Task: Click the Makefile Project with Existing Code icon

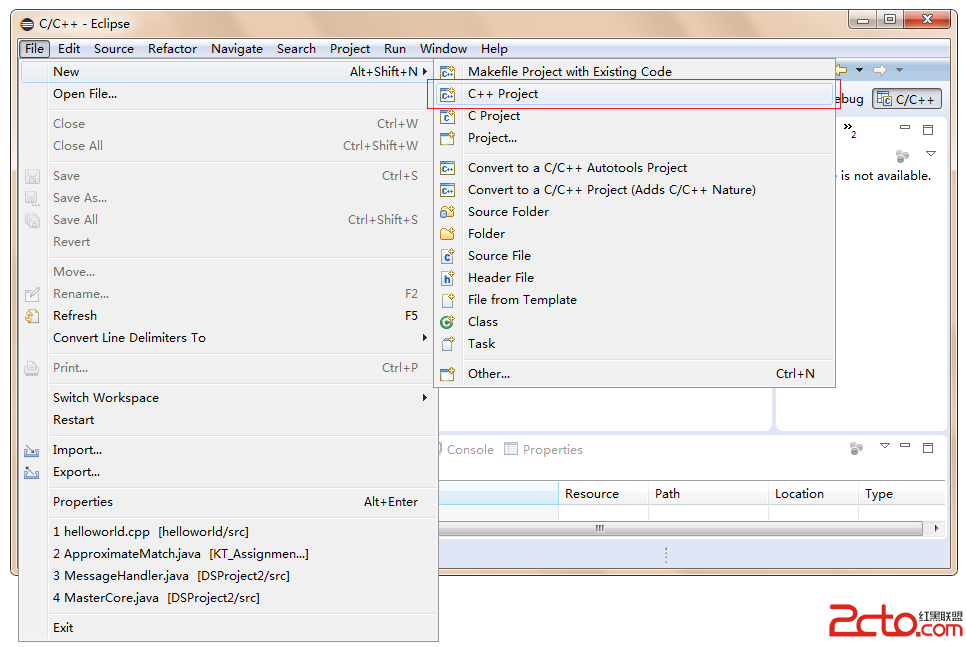Action: click(448, 71)
